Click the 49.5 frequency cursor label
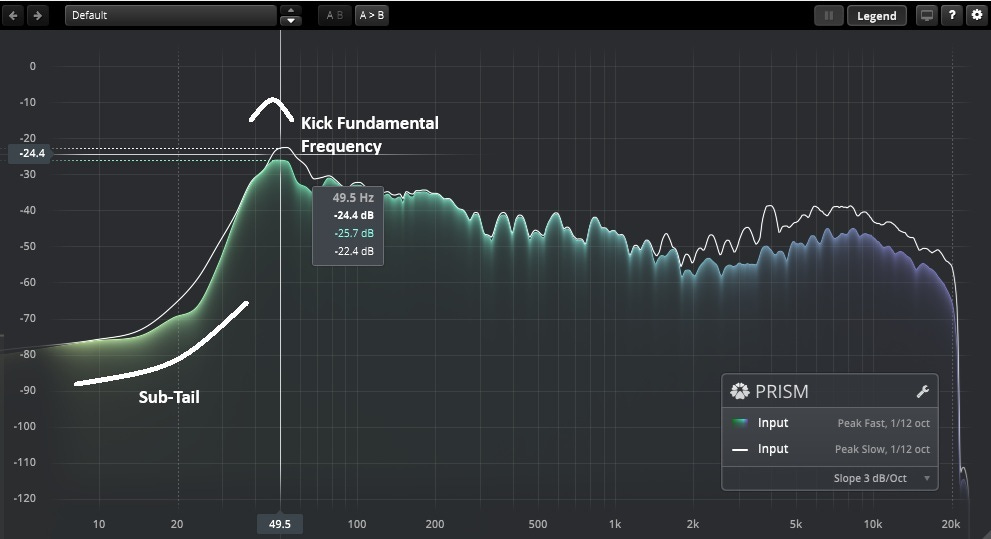The image size is (991, 539). click(280, 524)
